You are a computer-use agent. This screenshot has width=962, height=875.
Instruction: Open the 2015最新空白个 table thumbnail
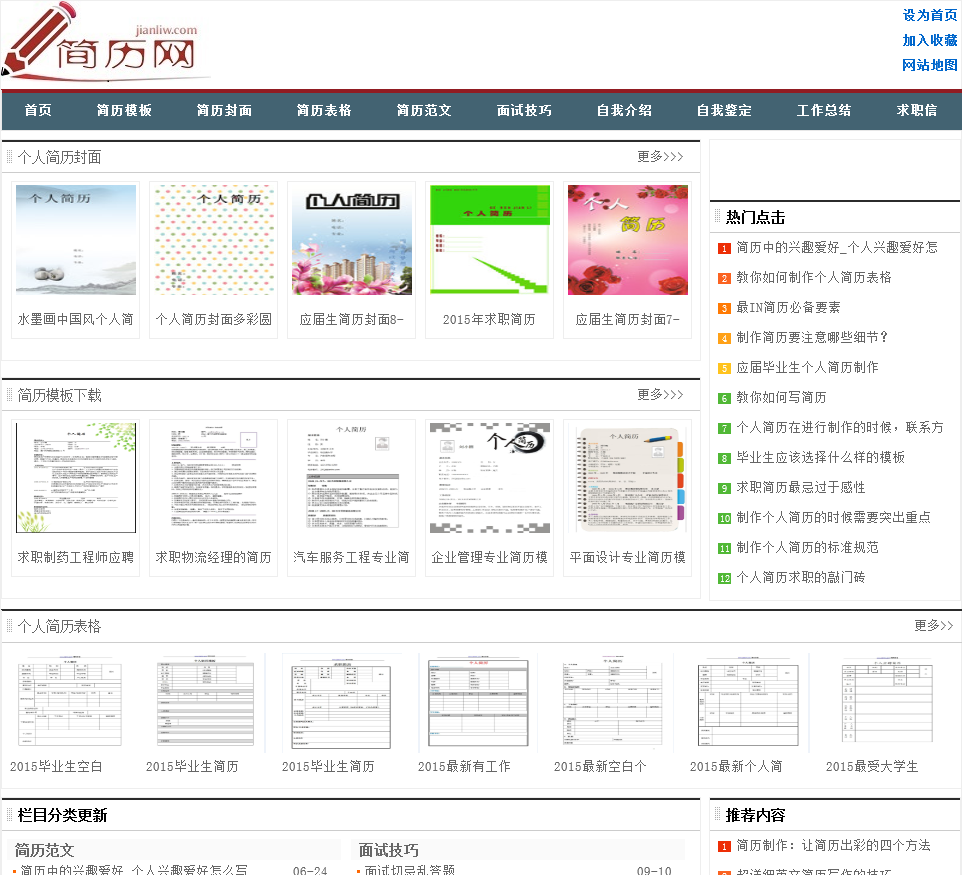point(614,702)
